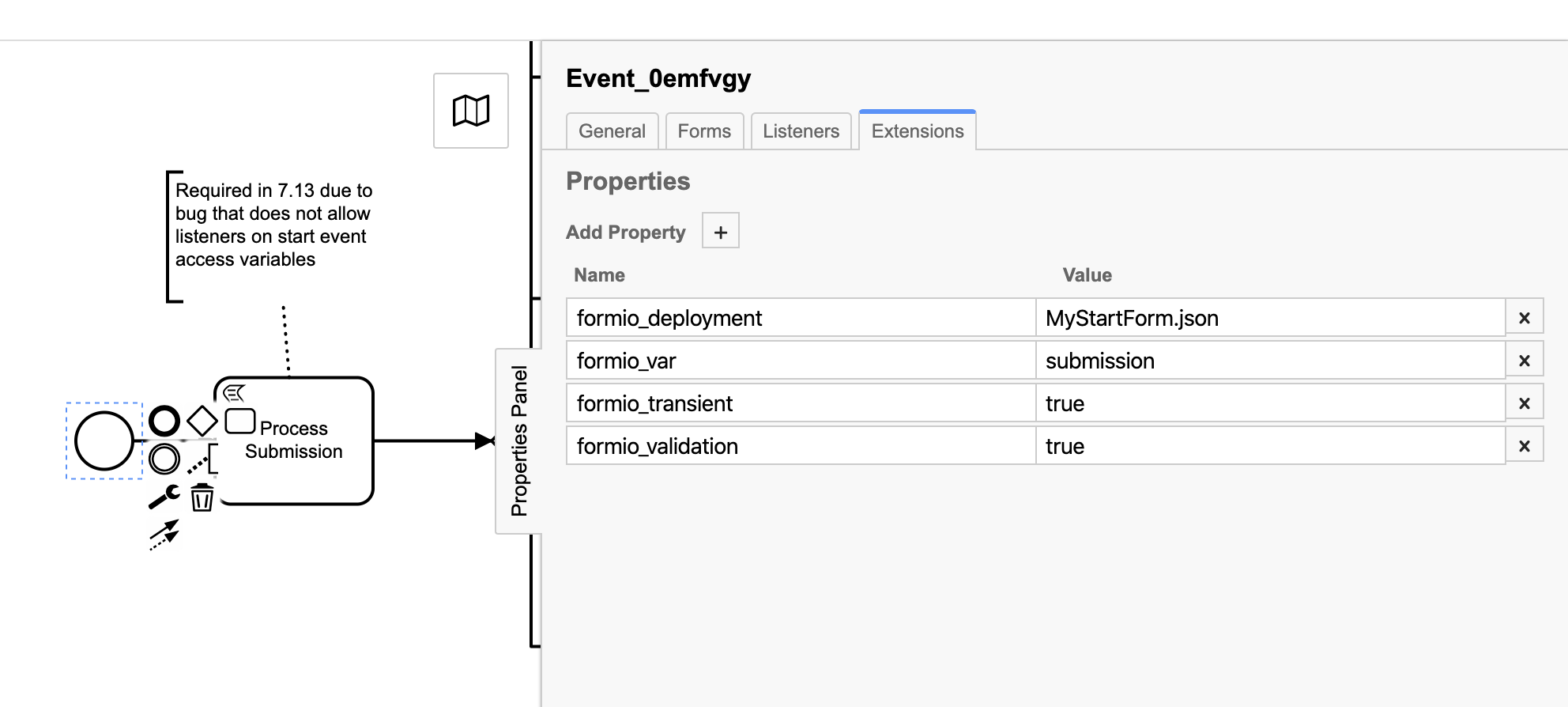Viewport: 1568px width, 707px height.
Task: Click the Add Property label
Action: click(x=626, y=232)
